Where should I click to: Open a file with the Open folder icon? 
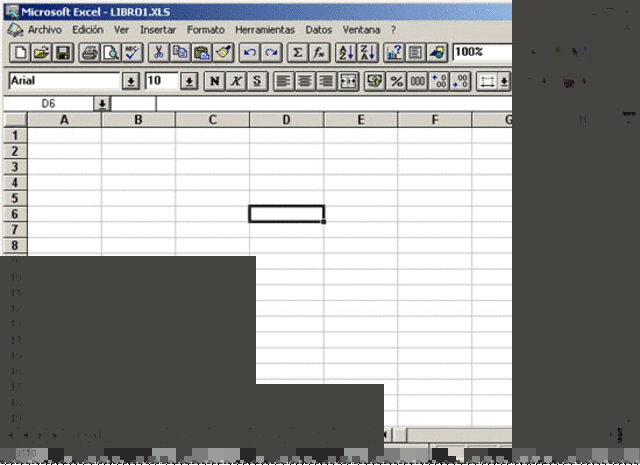pos(41,53)
